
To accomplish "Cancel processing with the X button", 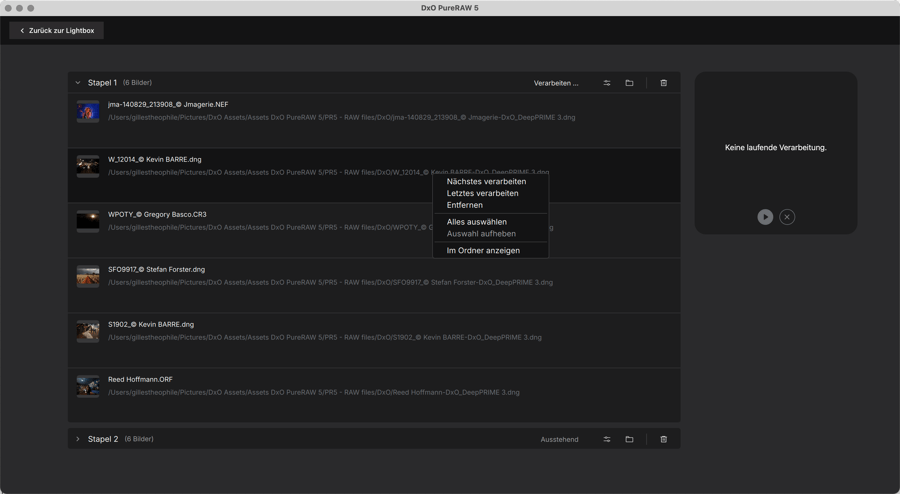I will click(787, 217).
